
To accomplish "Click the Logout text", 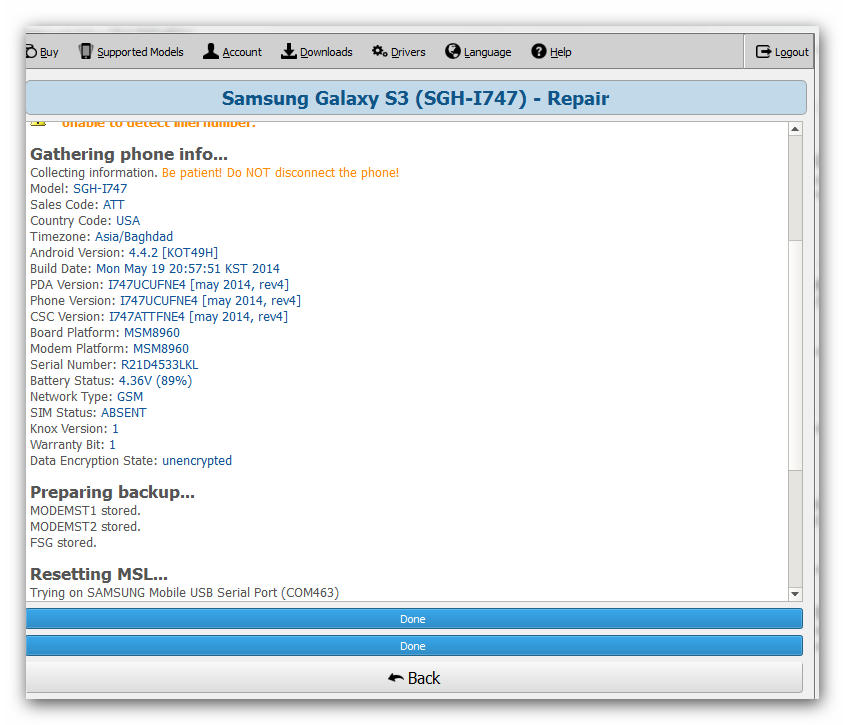I will (x=792, y=52).
